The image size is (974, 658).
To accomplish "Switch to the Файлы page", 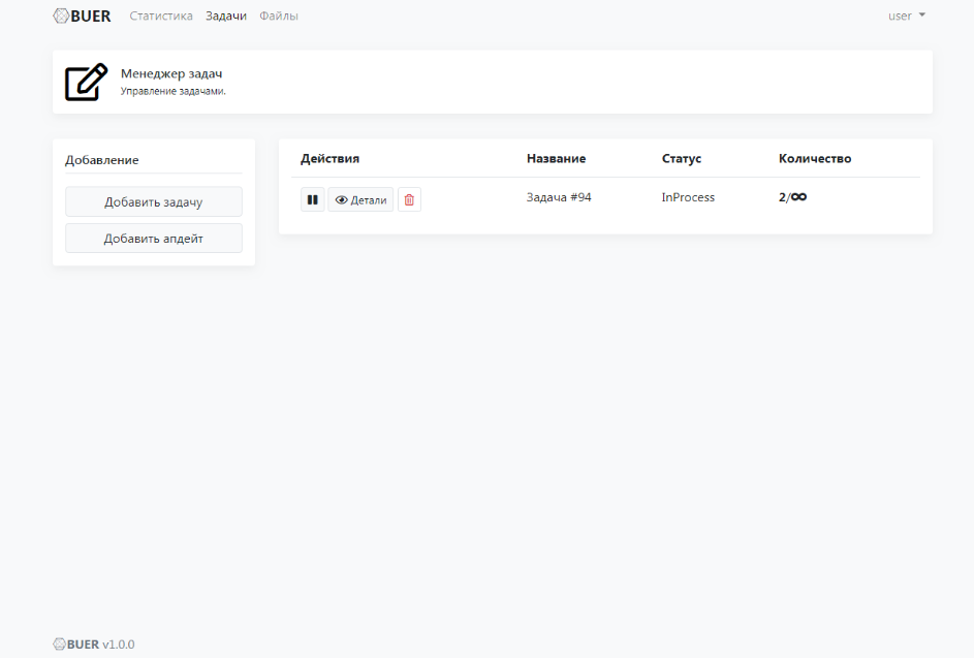I will tap(278, 16).
